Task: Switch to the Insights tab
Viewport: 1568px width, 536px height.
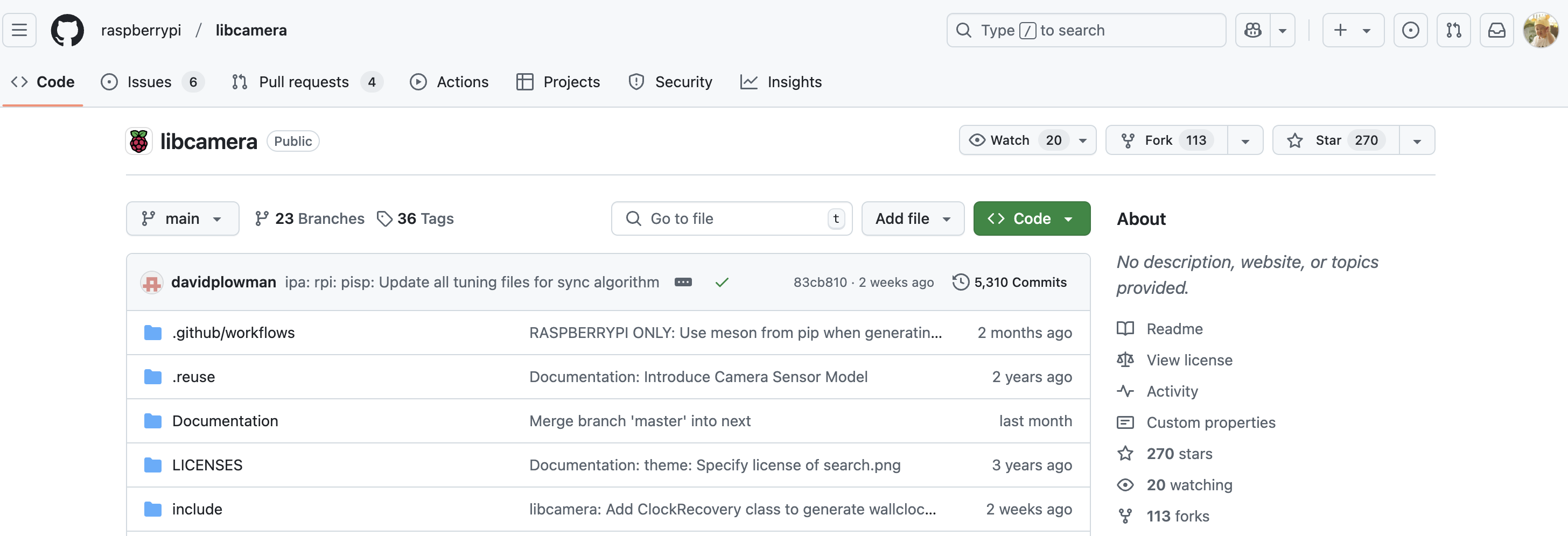Action: pyautogui.click(x=781, y=81)
